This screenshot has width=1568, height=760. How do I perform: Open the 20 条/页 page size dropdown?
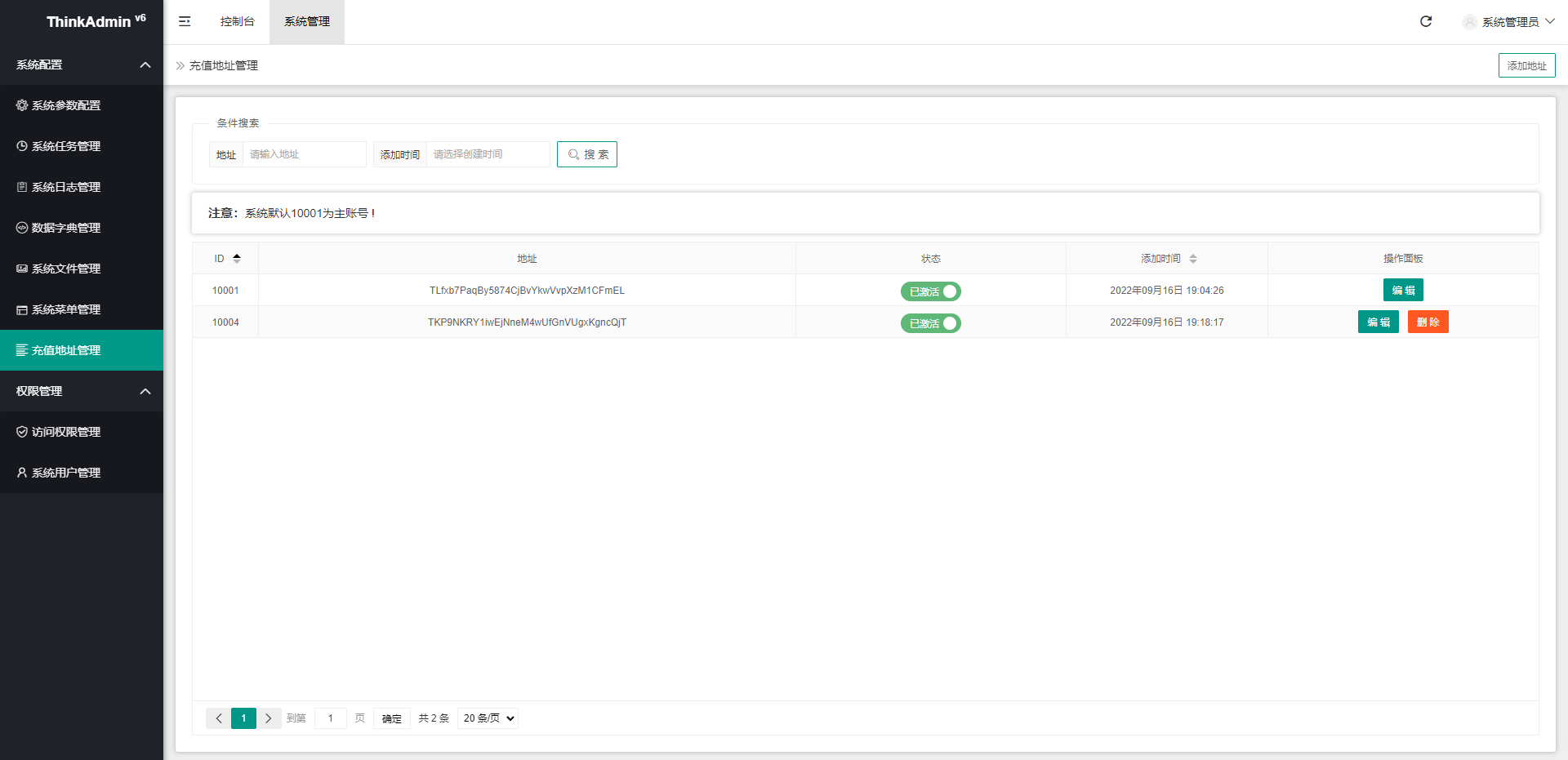pyautogui.click(x=488, y=718)
